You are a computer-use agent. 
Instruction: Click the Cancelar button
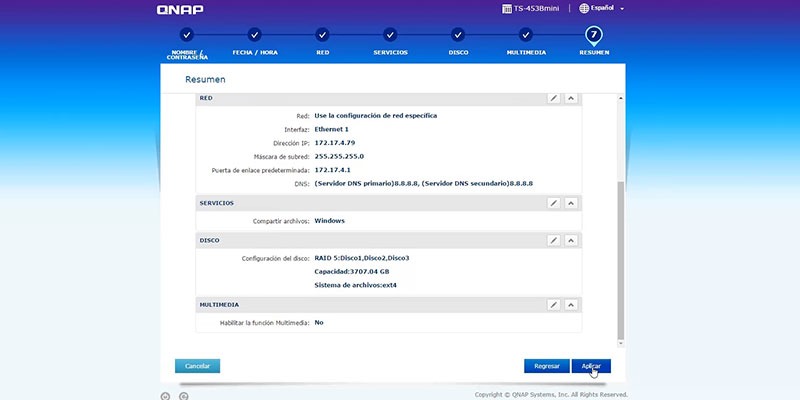click(x=197, y=366)
